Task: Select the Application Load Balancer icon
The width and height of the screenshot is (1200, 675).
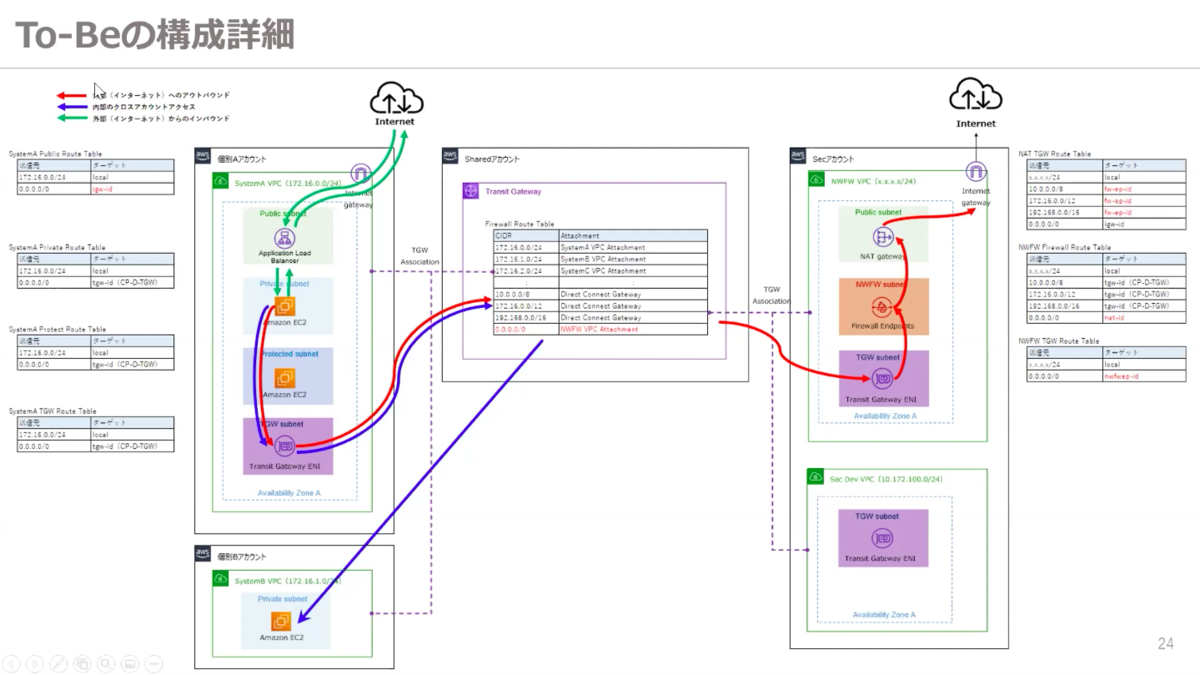Action: 283,238
